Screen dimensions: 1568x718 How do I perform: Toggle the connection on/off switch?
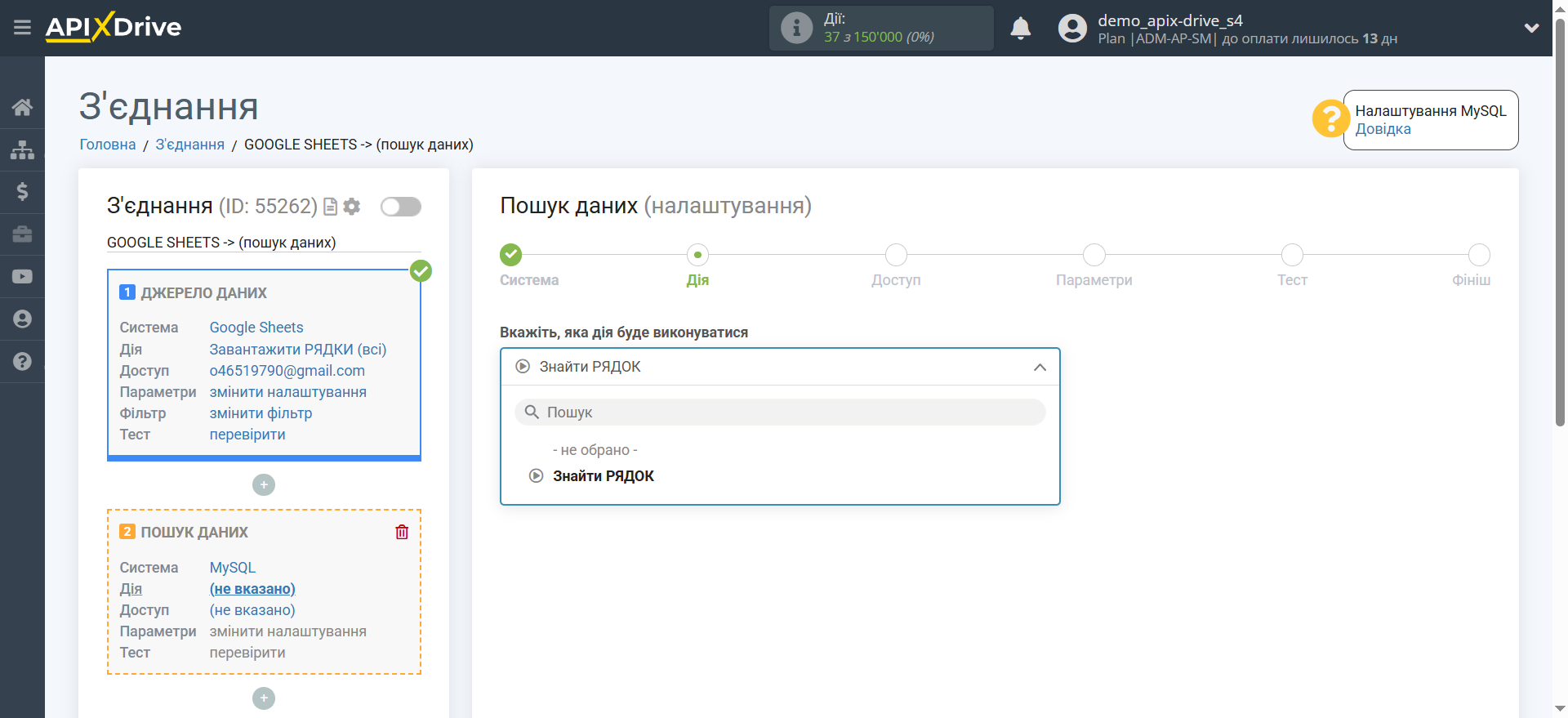[x=401, y=207]
